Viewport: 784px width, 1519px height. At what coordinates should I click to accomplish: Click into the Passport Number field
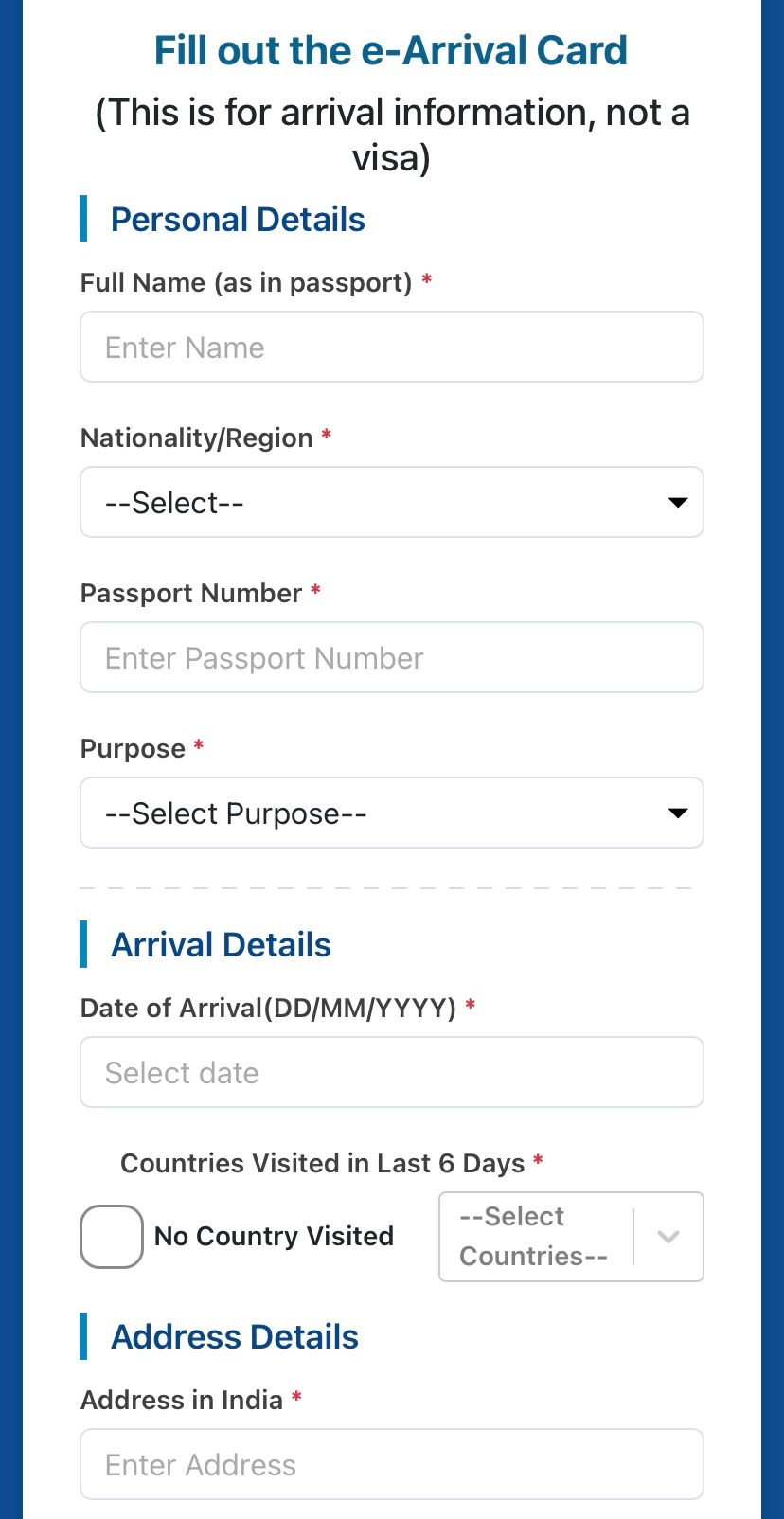tap(391, 658)
